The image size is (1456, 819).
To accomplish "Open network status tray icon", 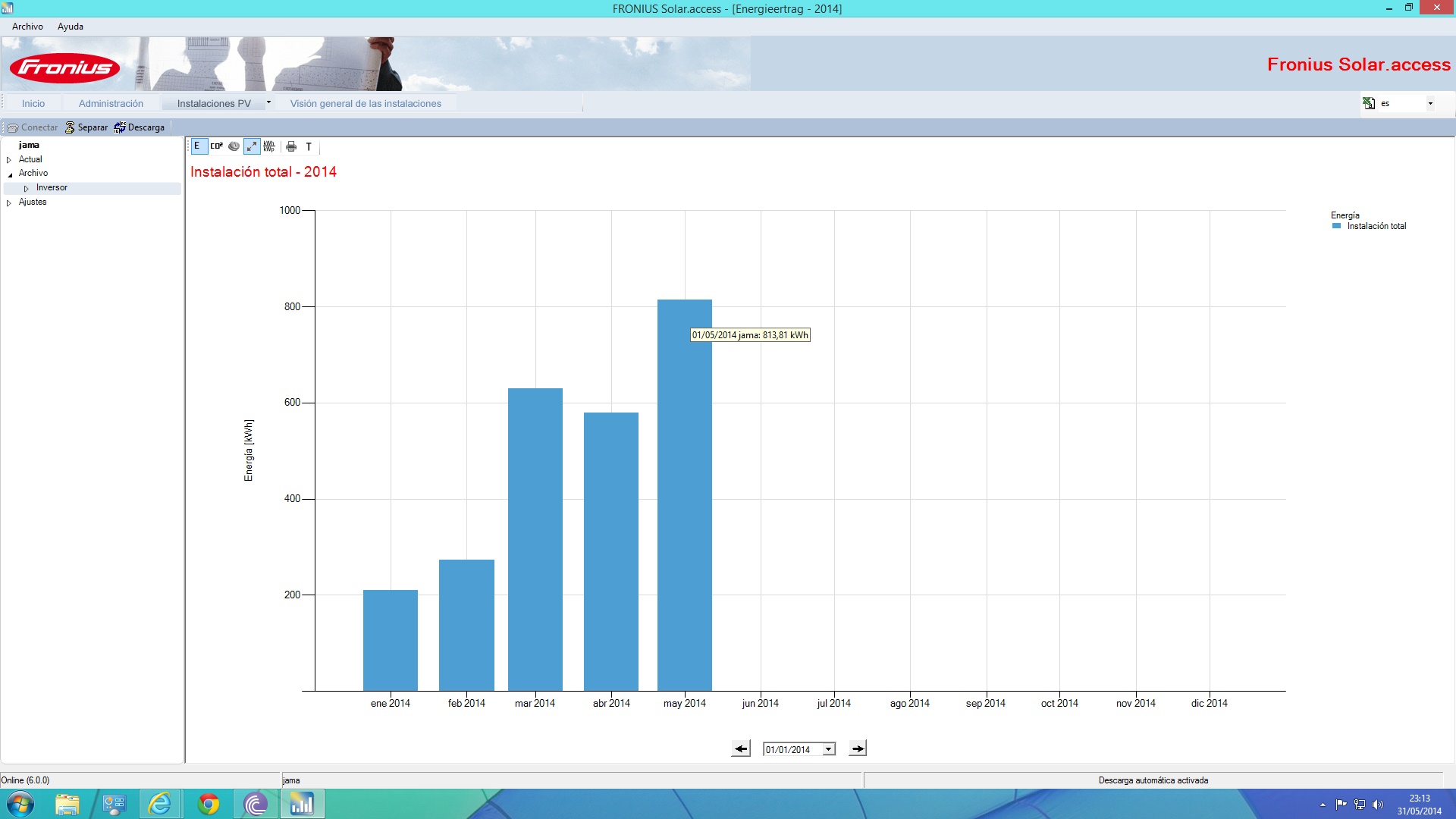I will pyautogui.click(x=1360, y=805).
